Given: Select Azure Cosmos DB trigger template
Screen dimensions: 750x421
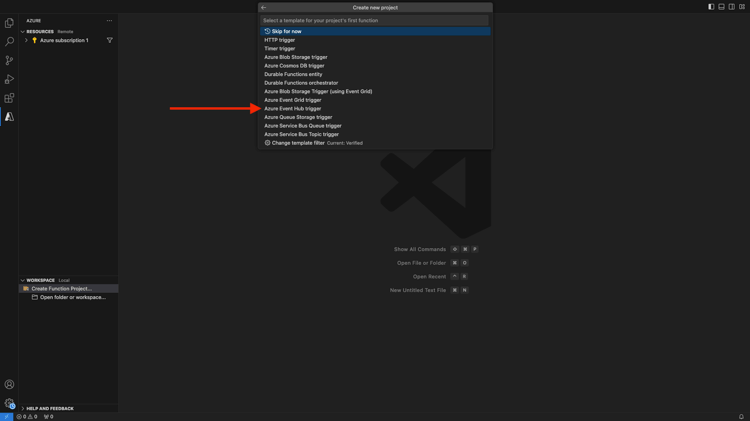Looking at the screenshot, I should pyautogui.click(x=375, y=66).
